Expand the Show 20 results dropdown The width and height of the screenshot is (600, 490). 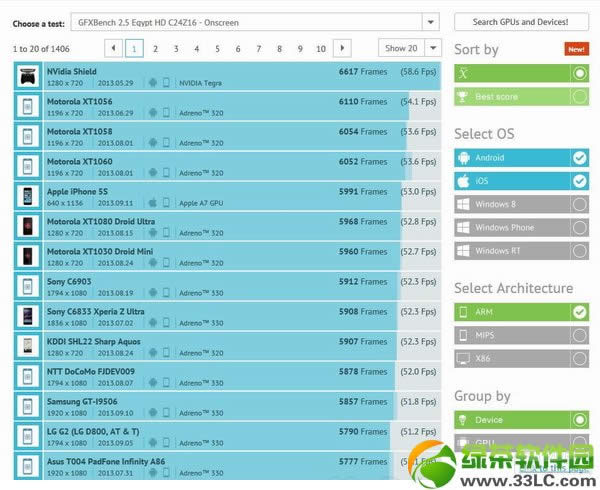[410, 48]
